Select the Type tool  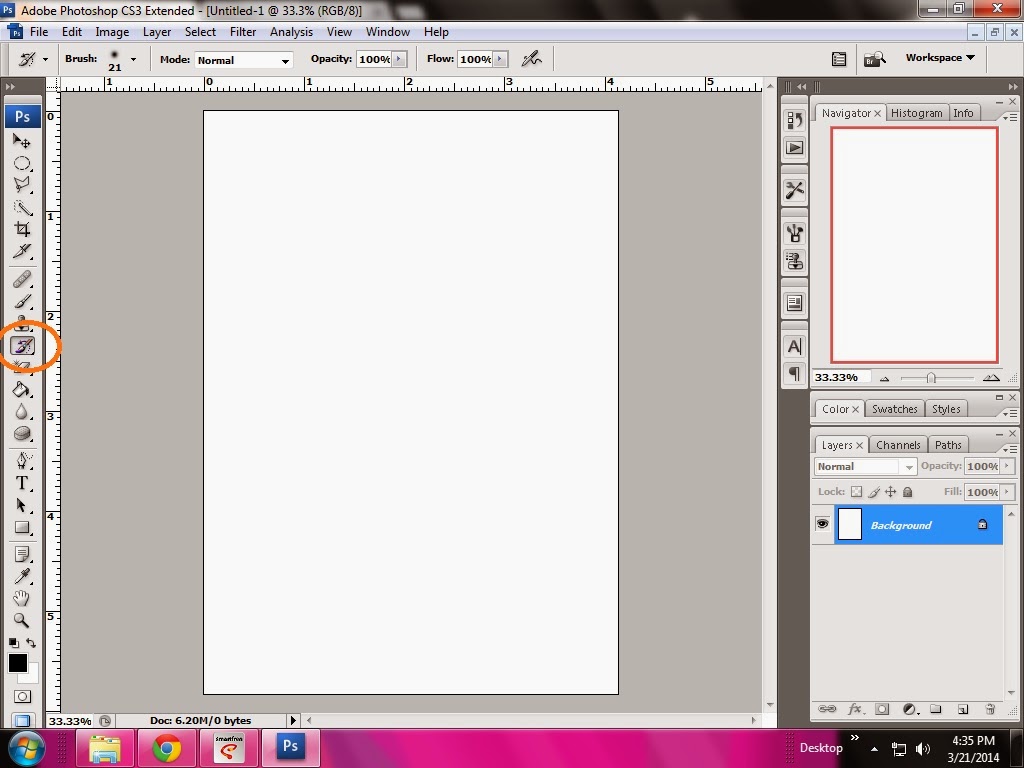tap(22, 481)
